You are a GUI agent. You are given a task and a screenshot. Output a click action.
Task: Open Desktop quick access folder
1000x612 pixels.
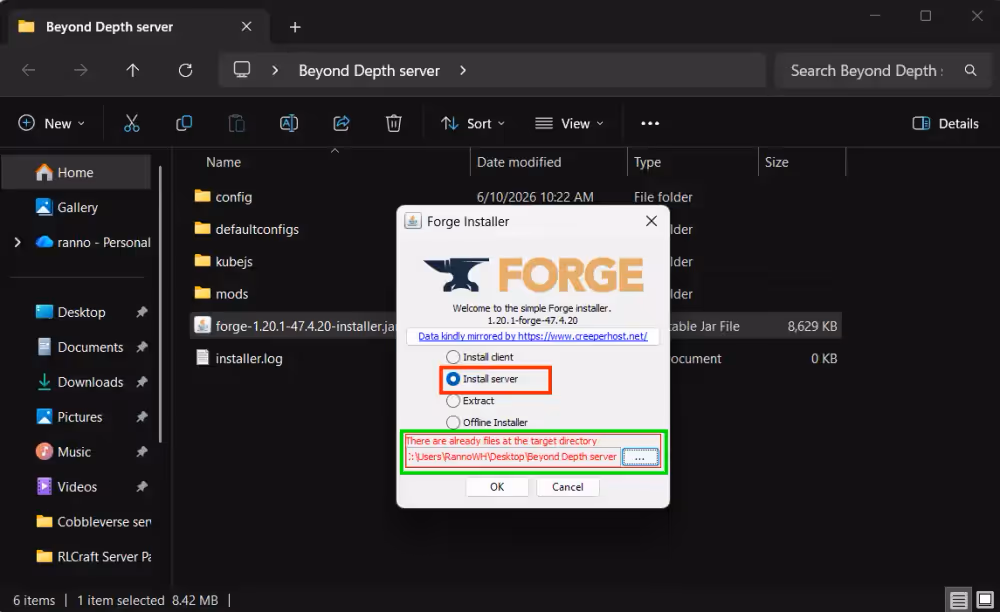click(81, 312)
